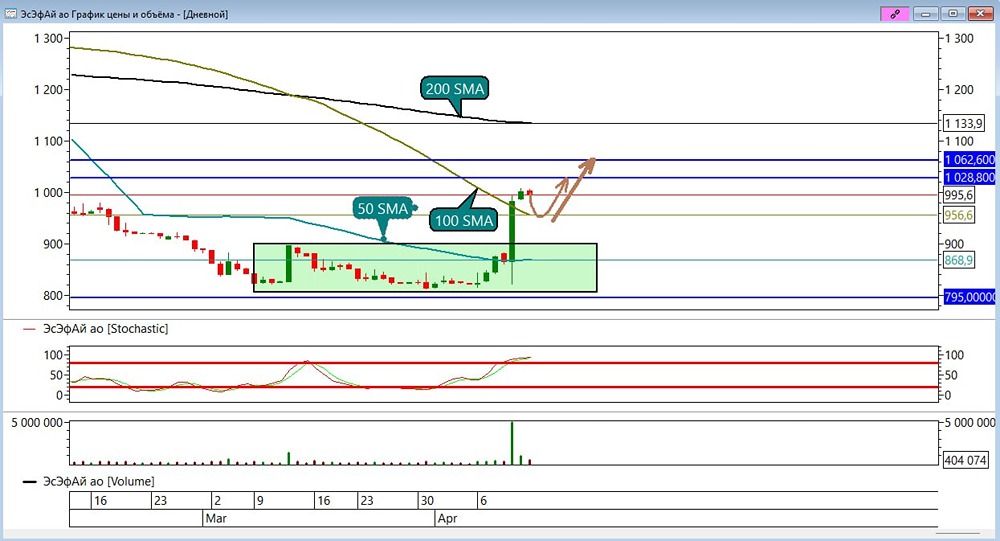The image size is (1000, 541).
Task: Click the 995,6 last price label
Action: (959, 195)
